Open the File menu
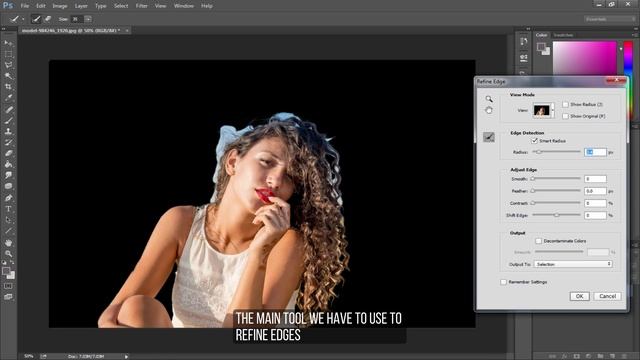640x360 pixels. coord(25,6)
